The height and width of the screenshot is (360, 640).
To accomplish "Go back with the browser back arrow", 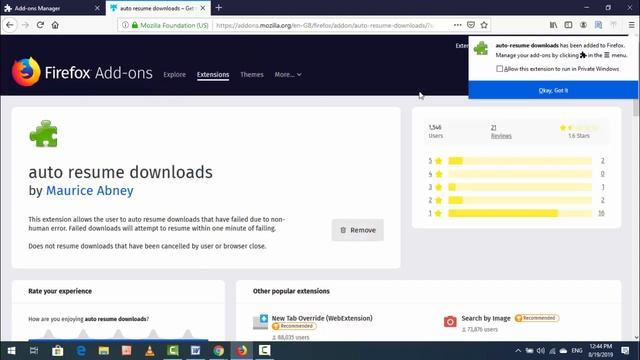I will click(x=10, y=25).
